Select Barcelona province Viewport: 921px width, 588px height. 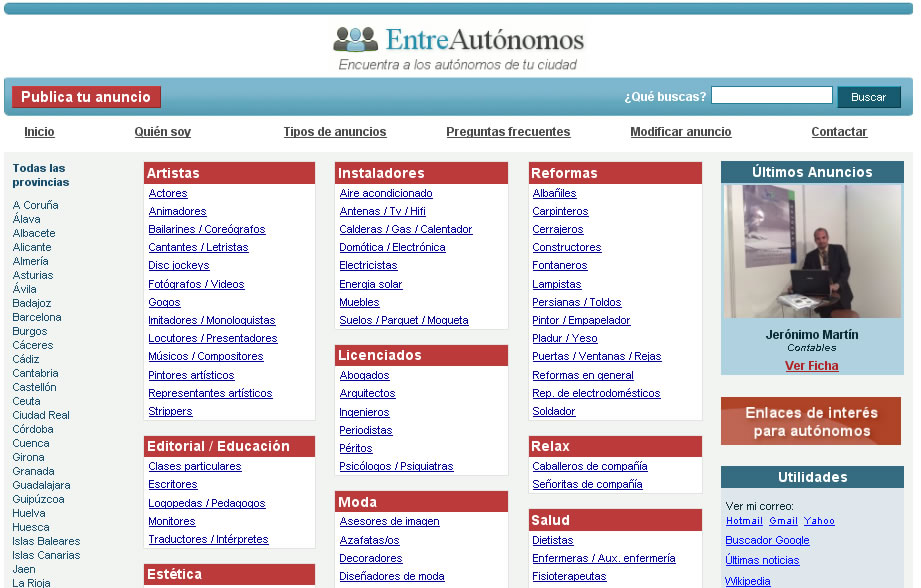click(37, 317)
